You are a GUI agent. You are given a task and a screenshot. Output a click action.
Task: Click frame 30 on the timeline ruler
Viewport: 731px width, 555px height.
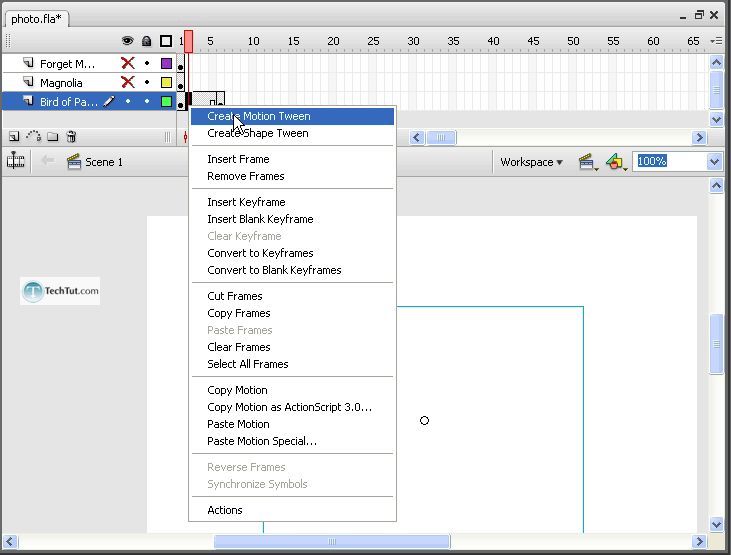coord(413,41)
